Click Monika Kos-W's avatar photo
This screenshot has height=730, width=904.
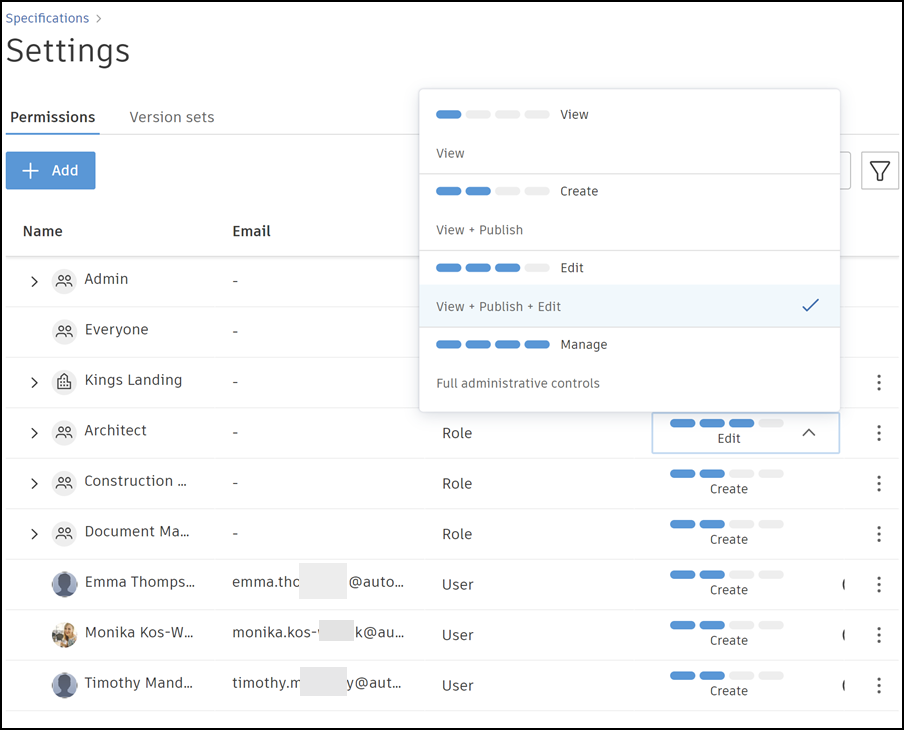click(64, 635)
